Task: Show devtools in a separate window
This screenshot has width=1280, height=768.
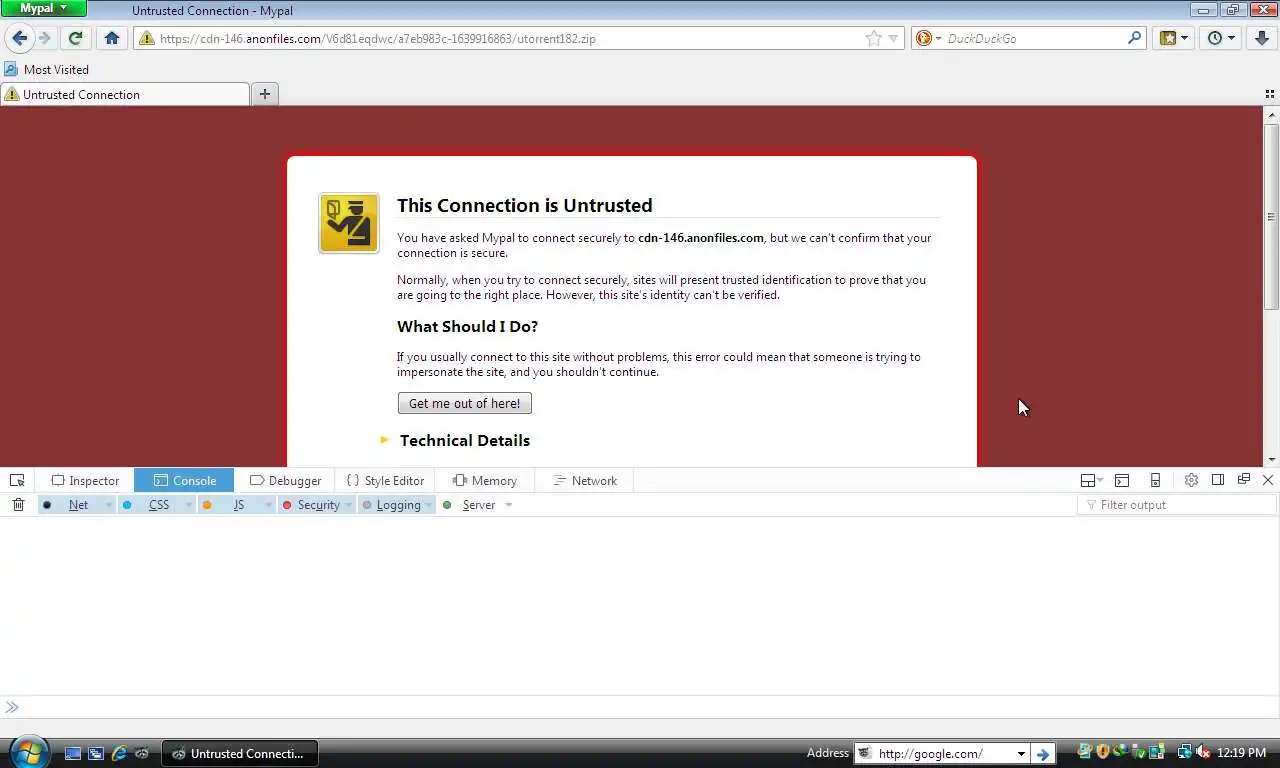Action: pyautogui.click(x=1244, y=480)
